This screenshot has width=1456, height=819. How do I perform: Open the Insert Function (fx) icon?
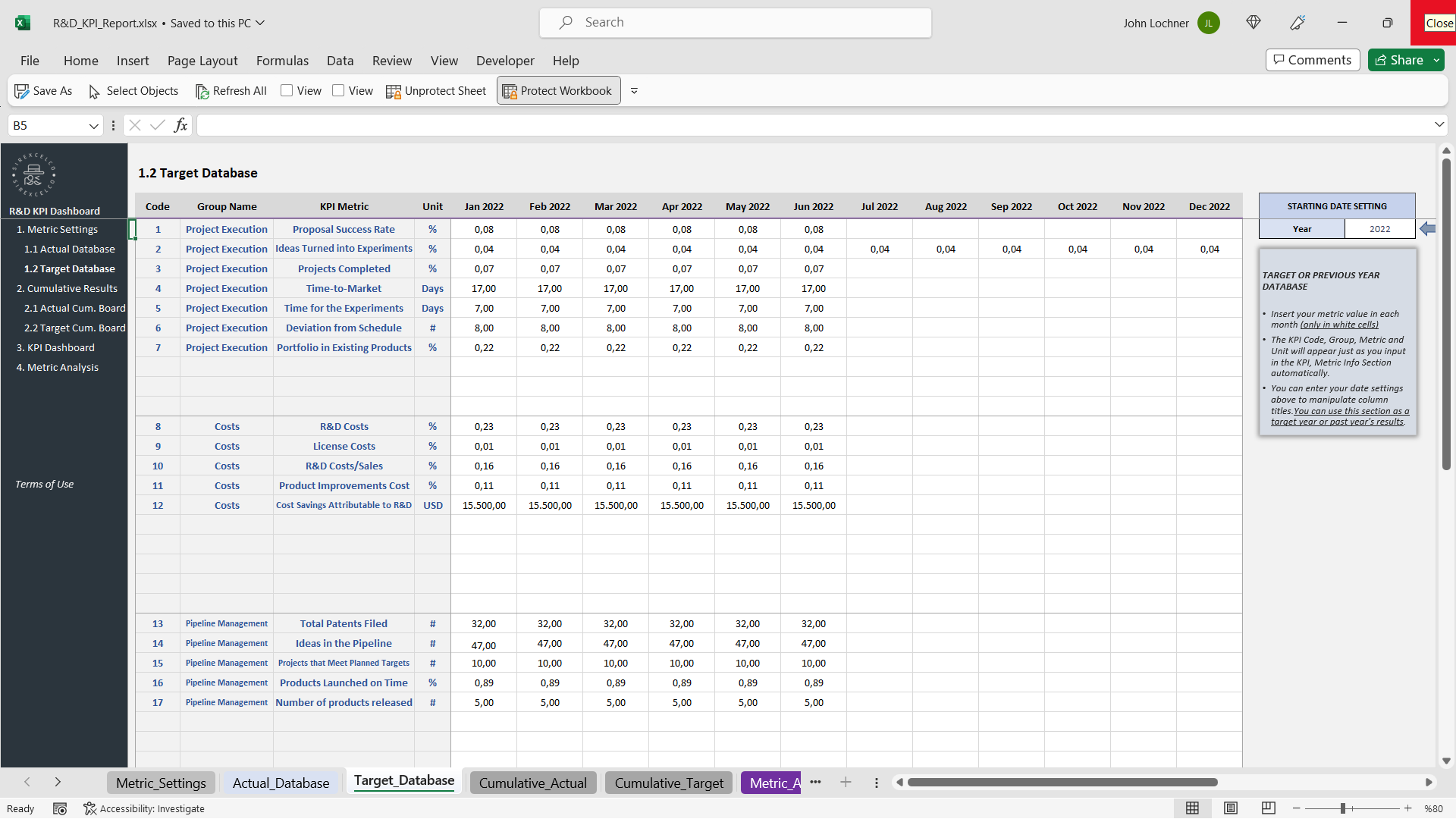(180, 125)
